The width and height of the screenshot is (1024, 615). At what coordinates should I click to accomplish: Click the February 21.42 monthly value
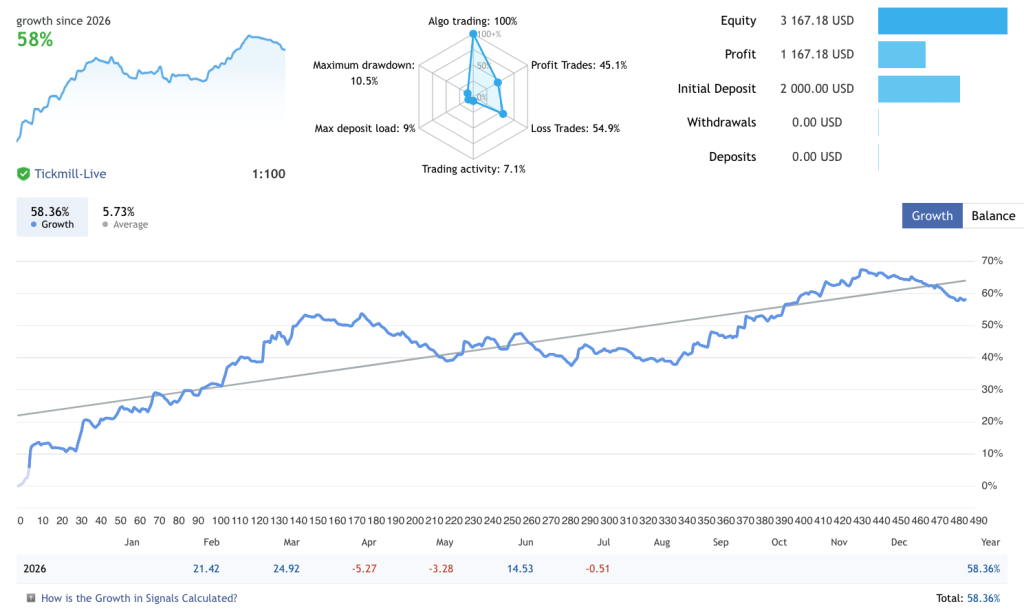tap(206, 569)
